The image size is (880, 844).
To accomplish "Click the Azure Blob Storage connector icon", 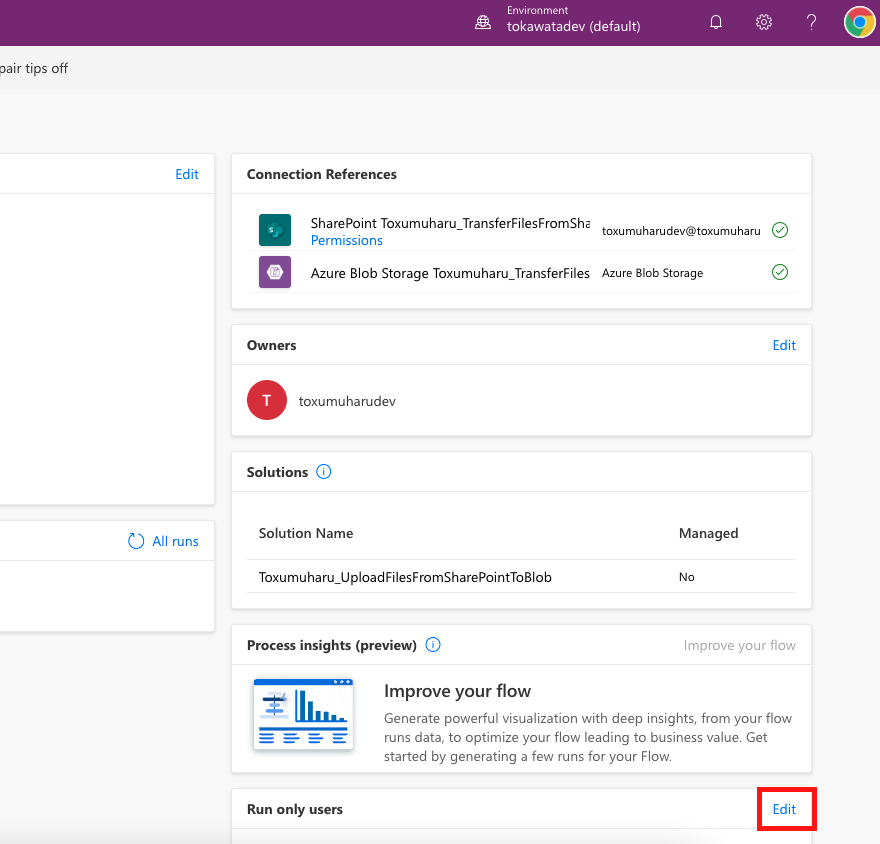I will pyautogui.click(x=274, y=272).
